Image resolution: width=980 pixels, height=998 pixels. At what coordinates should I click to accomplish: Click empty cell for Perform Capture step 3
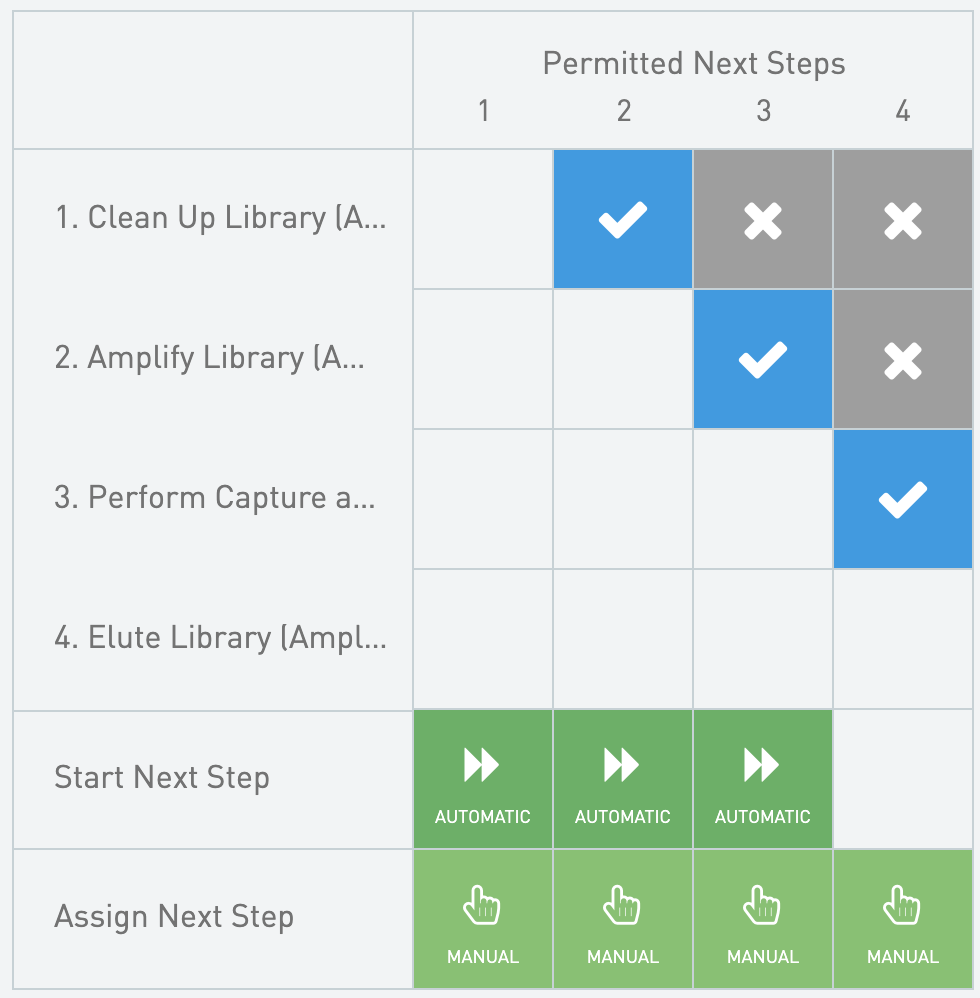point(762,499)
